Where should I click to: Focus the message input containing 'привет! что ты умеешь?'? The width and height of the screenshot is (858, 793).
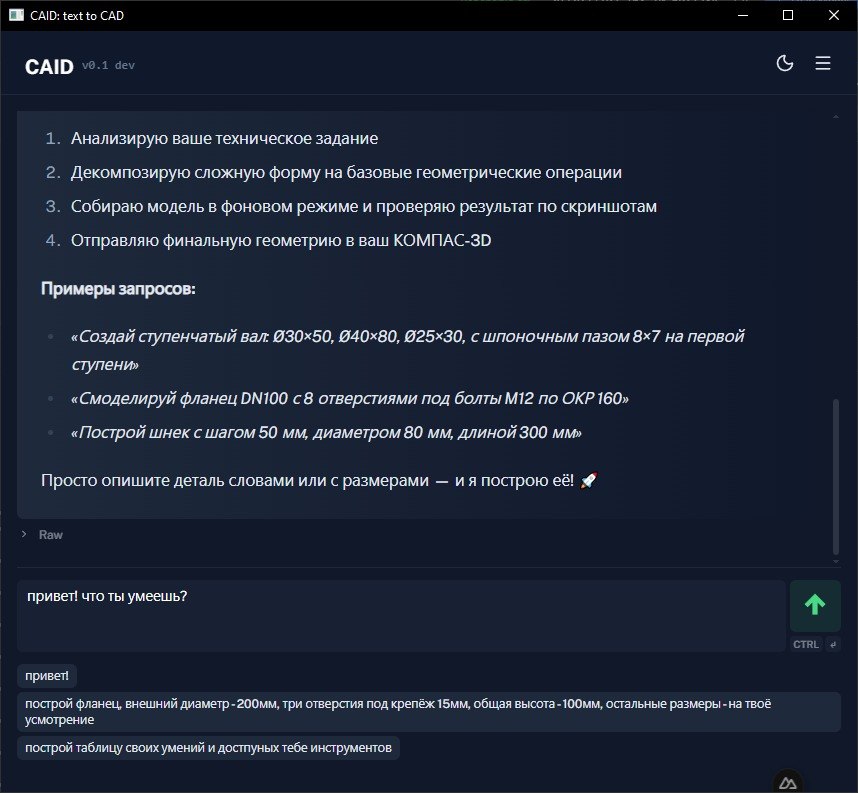coord(401,616)
